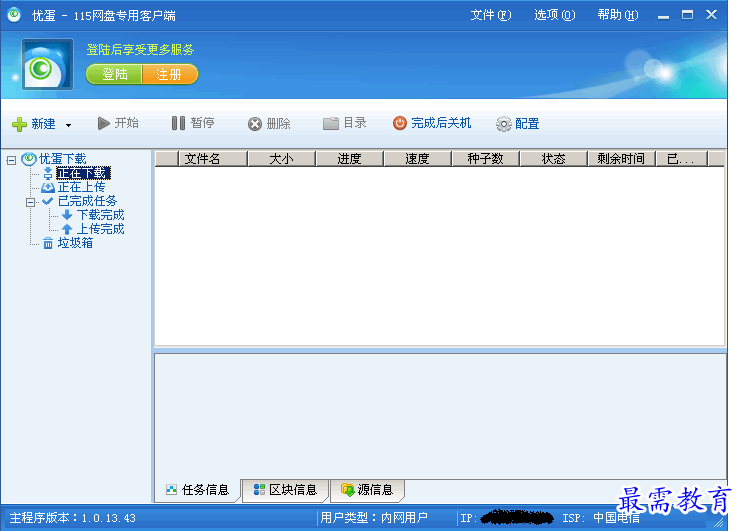Select 正在下载 in the tree
This screenshot has height=531, width=740.
point(83,173)
